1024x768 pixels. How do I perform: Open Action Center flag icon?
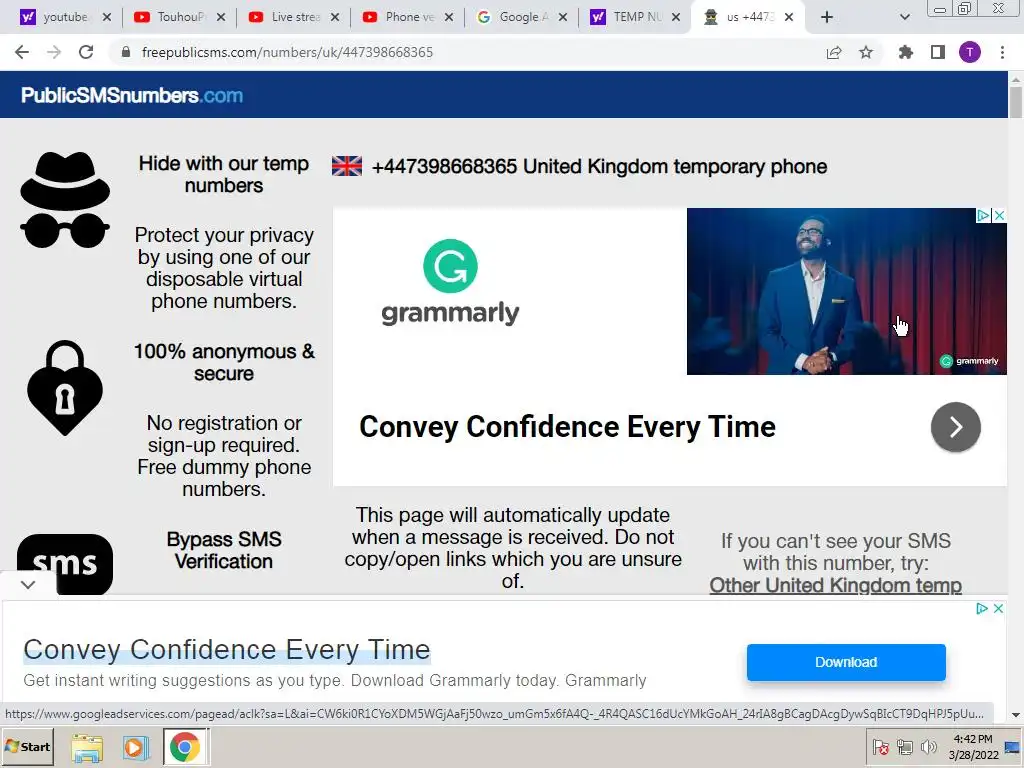880,747
